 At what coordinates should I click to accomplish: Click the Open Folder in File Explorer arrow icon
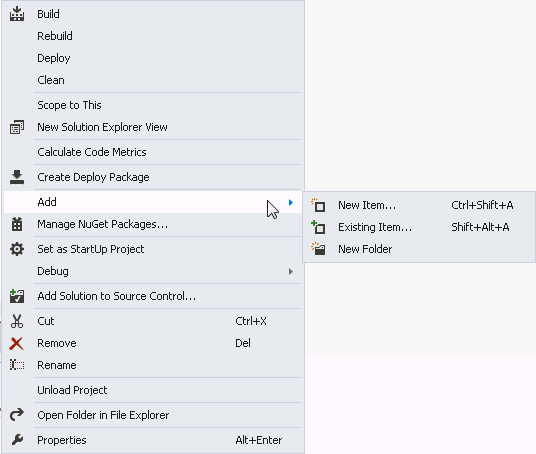coord(17,415)
